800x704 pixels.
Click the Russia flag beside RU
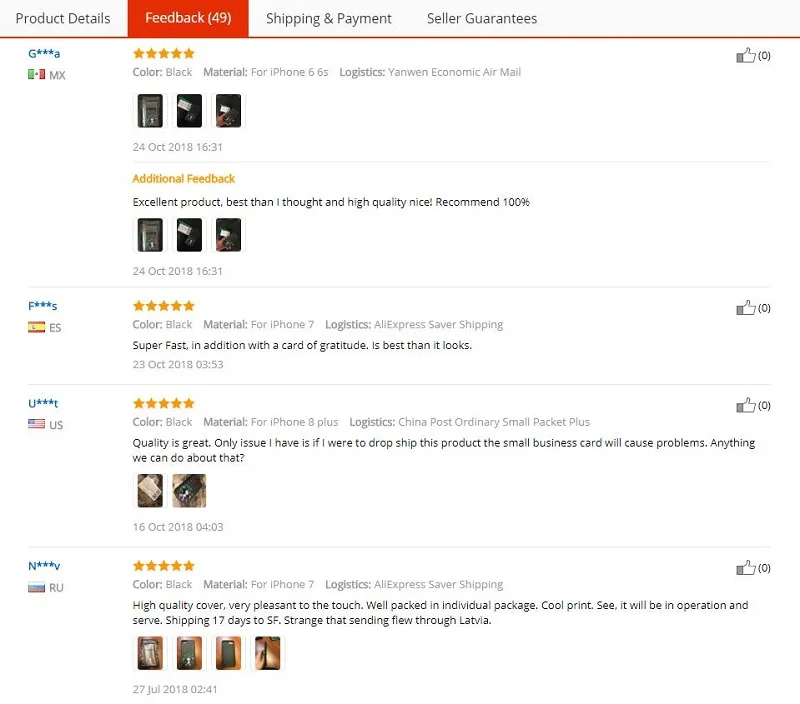[x=36, y=587]
